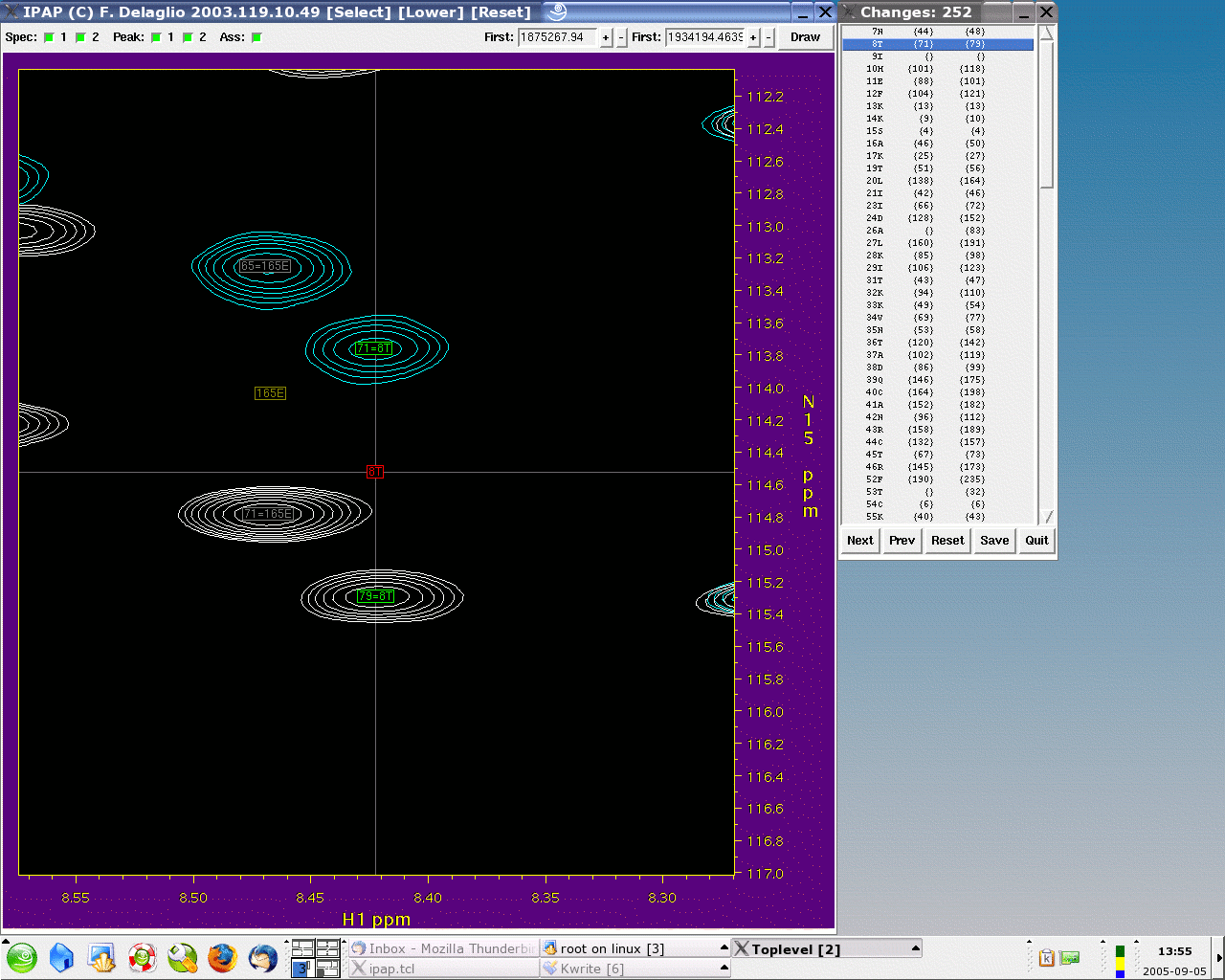Click Quit in Changes window
1225x980 pixels.
pos(1036,540)
